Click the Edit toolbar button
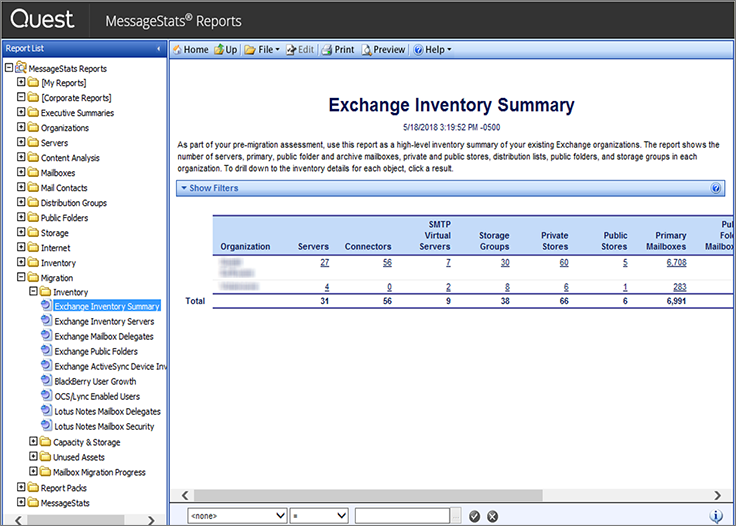736x526 pixels. [x=300, y=50]
